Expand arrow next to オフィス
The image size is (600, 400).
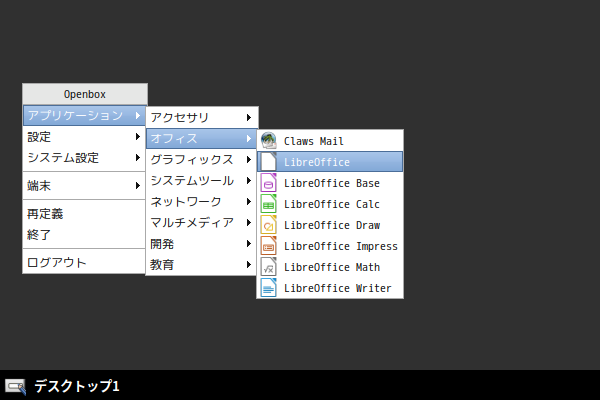249,139
